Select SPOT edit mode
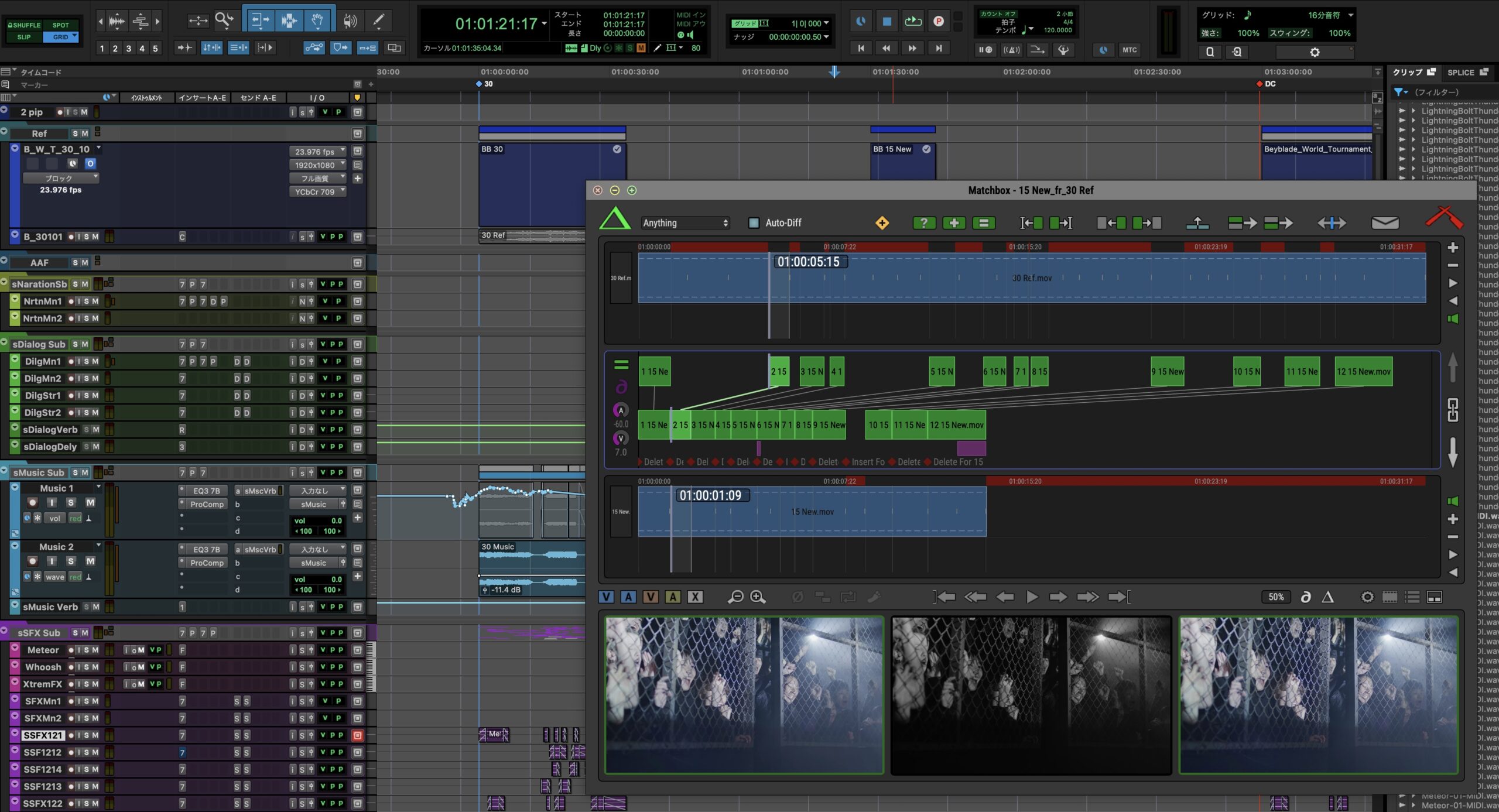 [61, 25]
